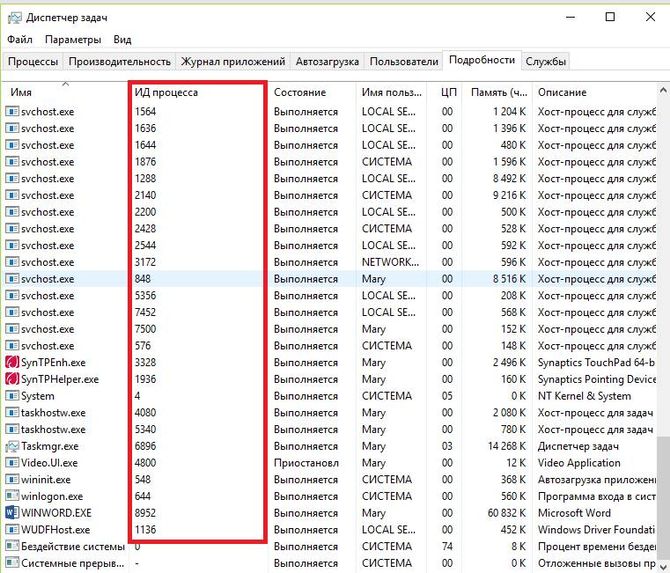Click the WUDFHost.exe icon

tap(12, 529)
